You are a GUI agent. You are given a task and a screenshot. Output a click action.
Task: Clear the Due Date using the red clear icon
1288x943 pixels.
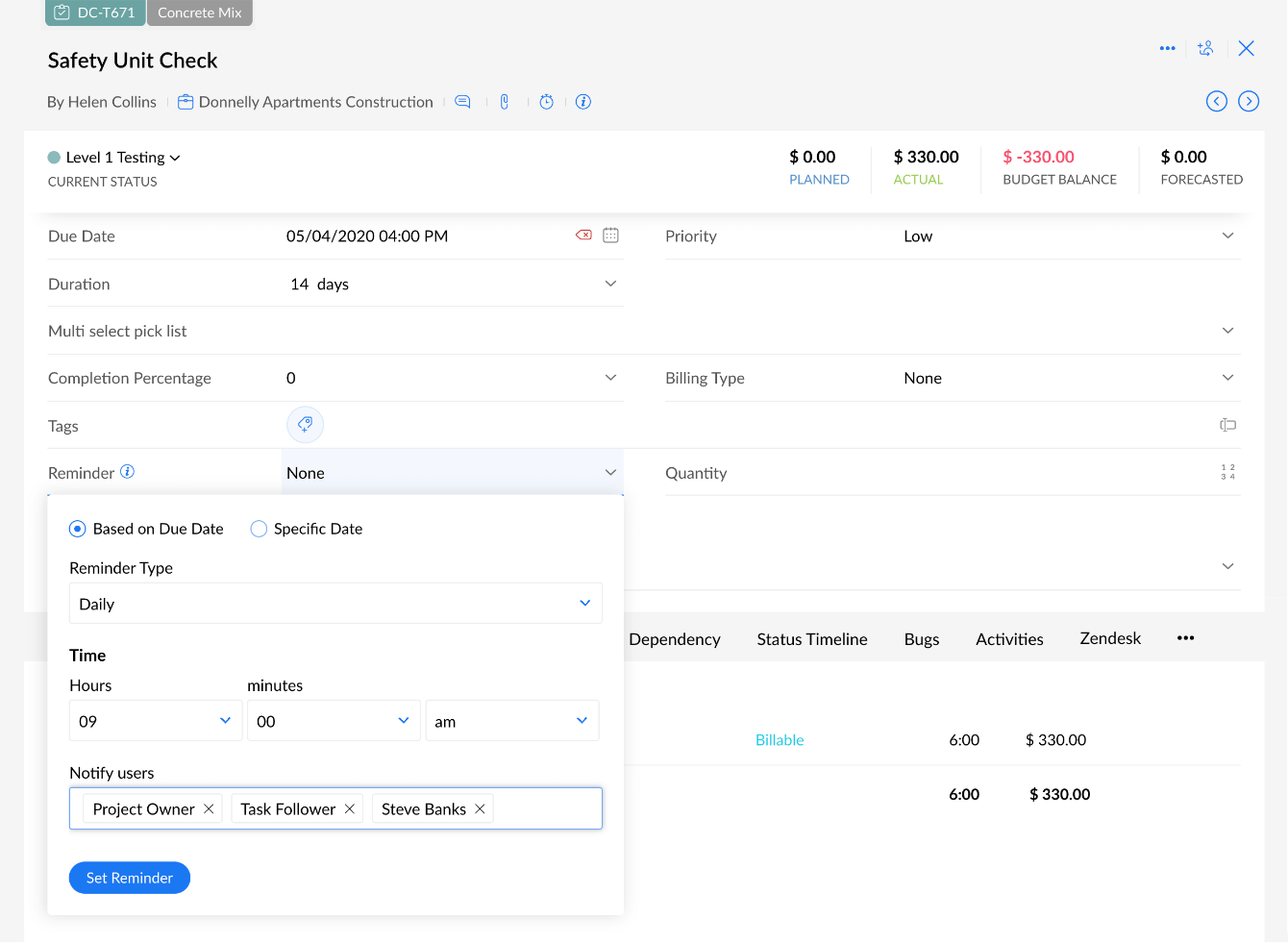pyautogui.click(x=582, y=235)
